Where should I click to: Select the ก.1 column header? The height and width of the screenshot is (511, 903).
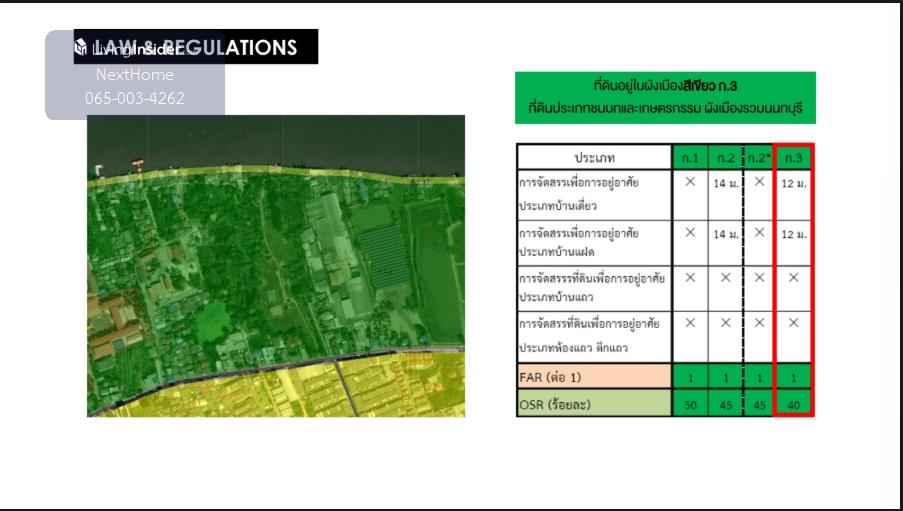click(690, 158)
